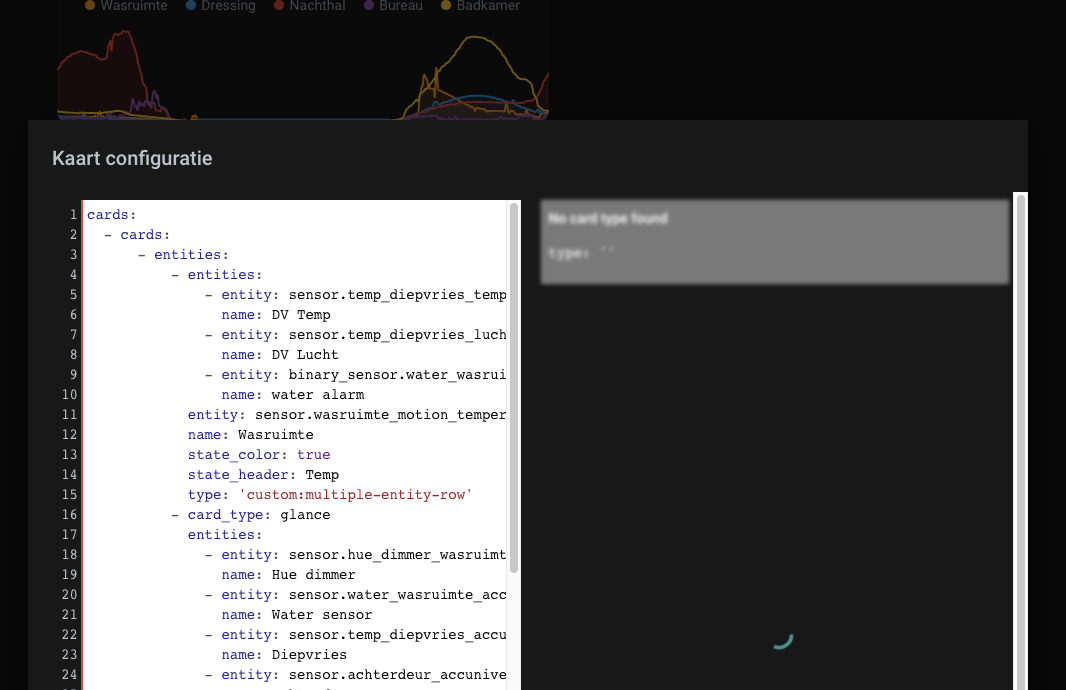Click the Wasruimte legend color dot
This screenshot has width=1066, height=690.
(x=91, y=6)
